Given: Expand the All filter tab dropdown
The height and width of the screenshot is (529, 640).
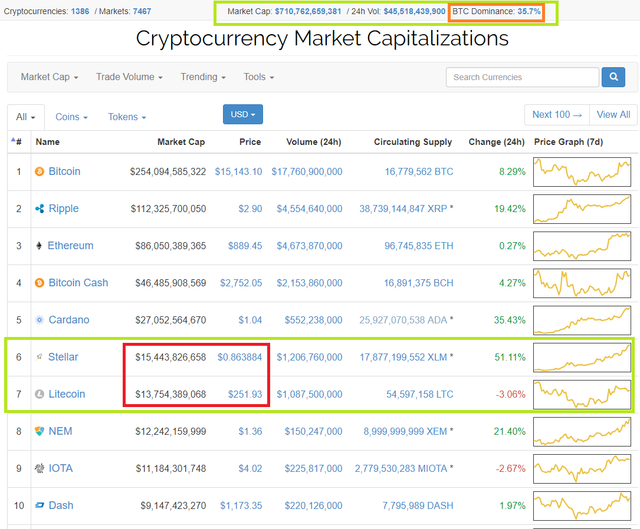Looking at the screenshot, I should pos(25,117).
